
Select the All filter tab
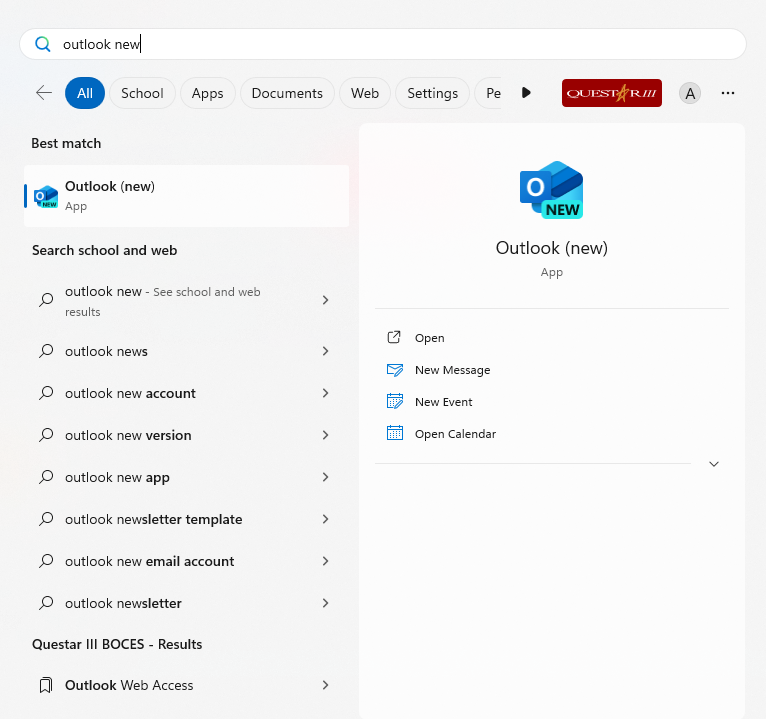click(x=85, y=93)
